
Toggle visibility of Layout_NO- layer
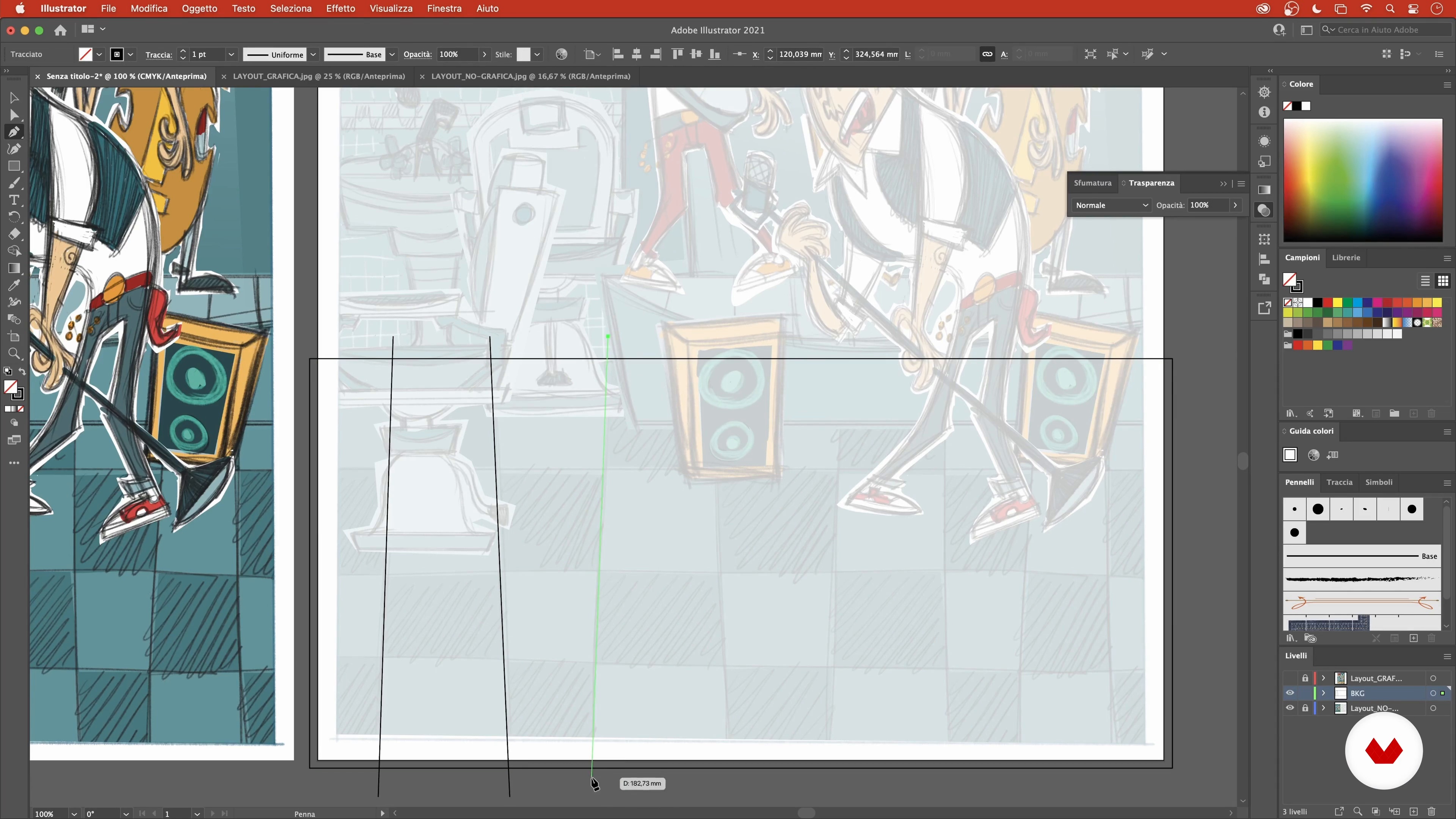click(x=1290, y=708)
